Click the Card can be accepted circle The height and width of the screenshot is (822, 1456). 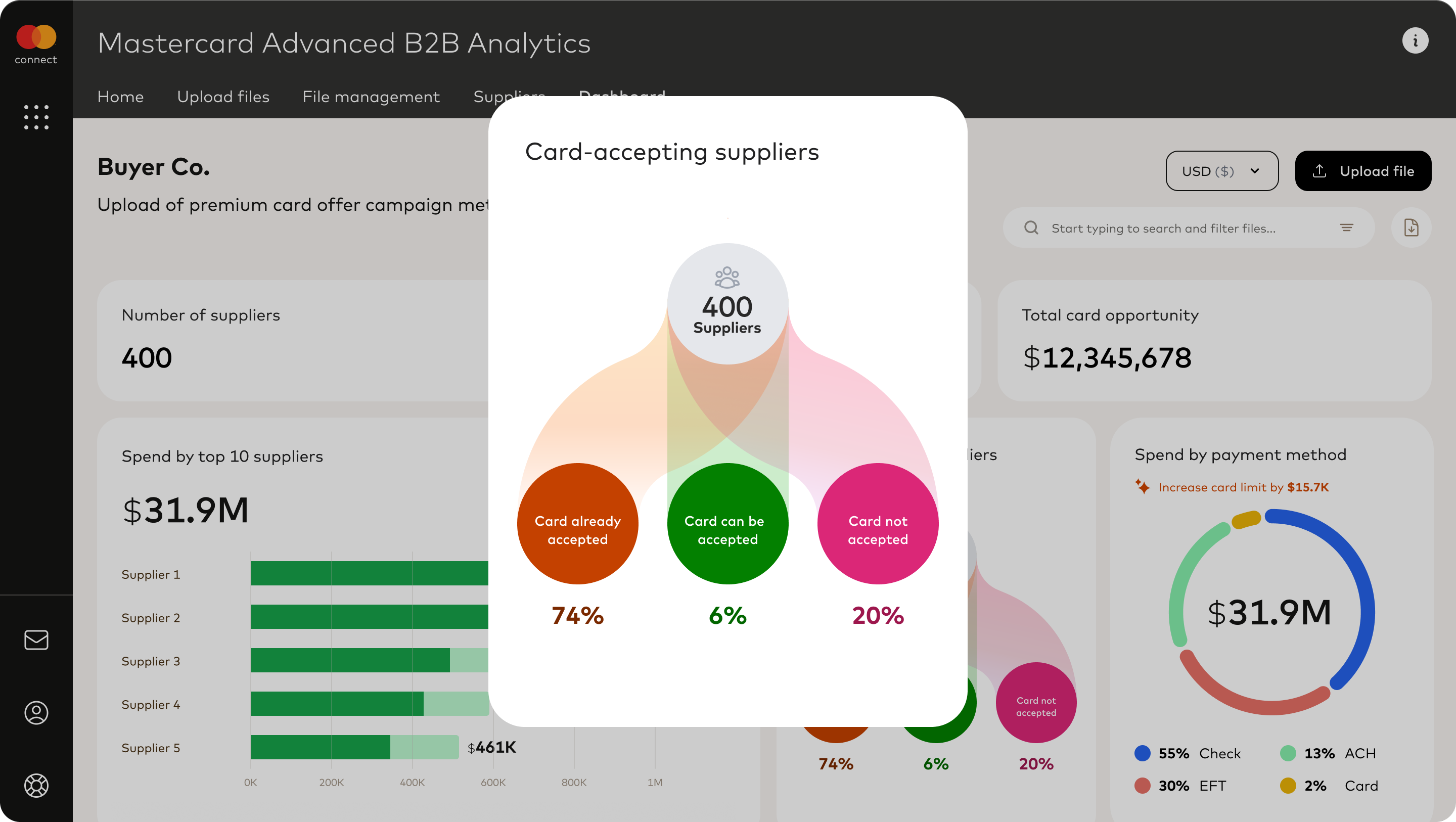[x=727, y=524]
